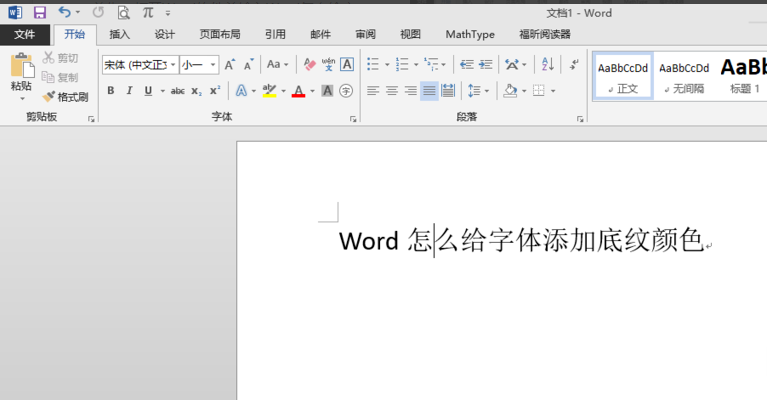
Task: Select the 标题 1 style
Action: [x=744, y=77]
